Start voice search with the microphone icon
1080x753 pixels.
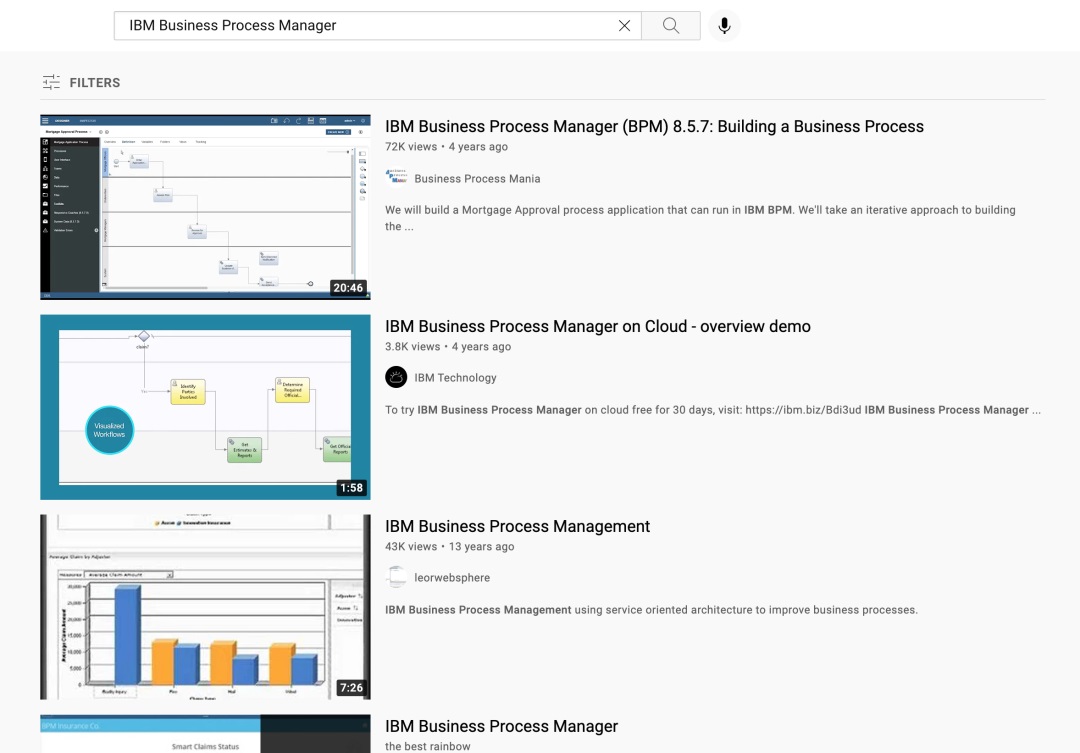(x=724, y=25)
